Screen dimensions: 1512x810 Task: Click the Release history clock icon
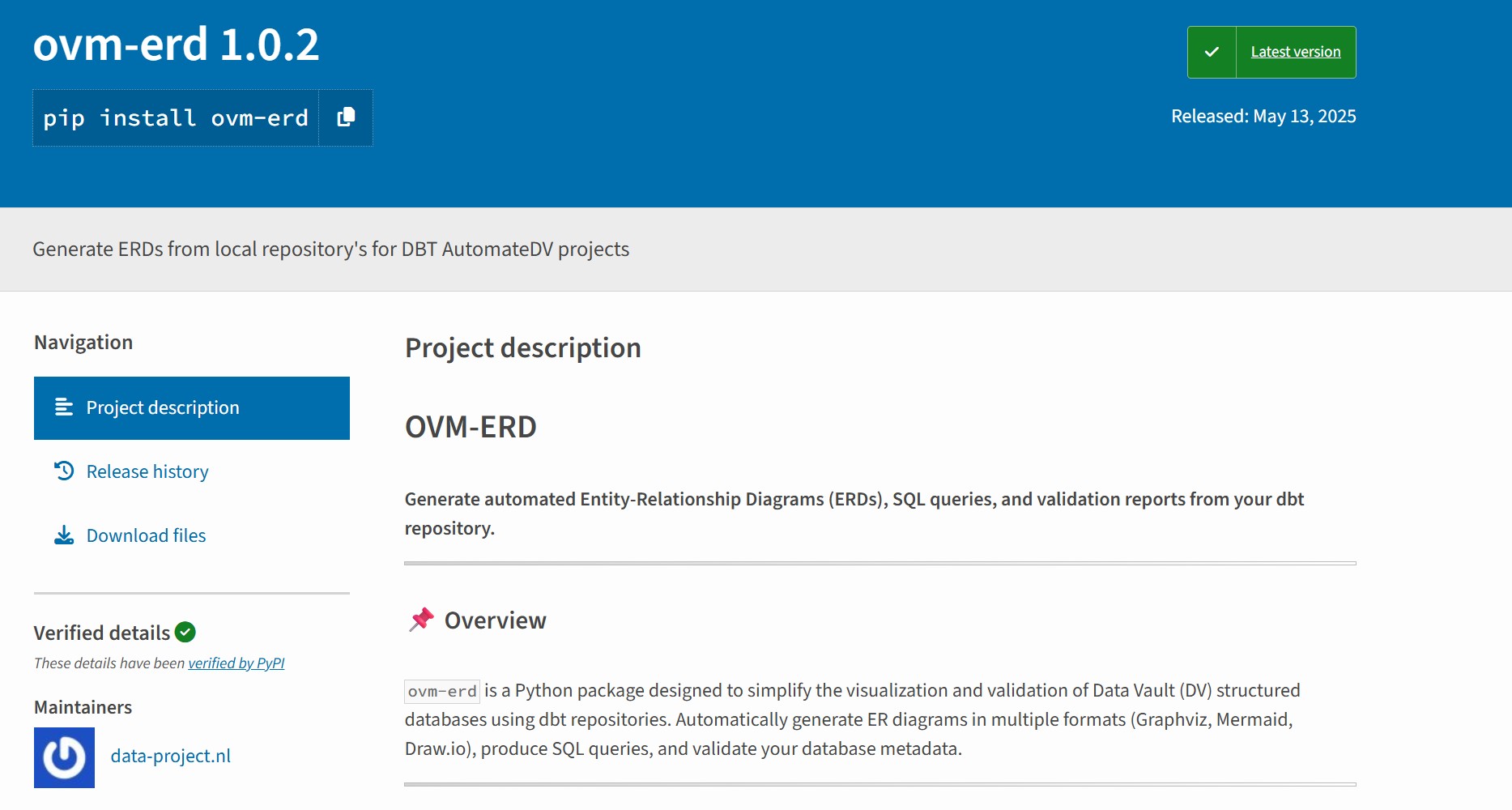coord(64,471)
